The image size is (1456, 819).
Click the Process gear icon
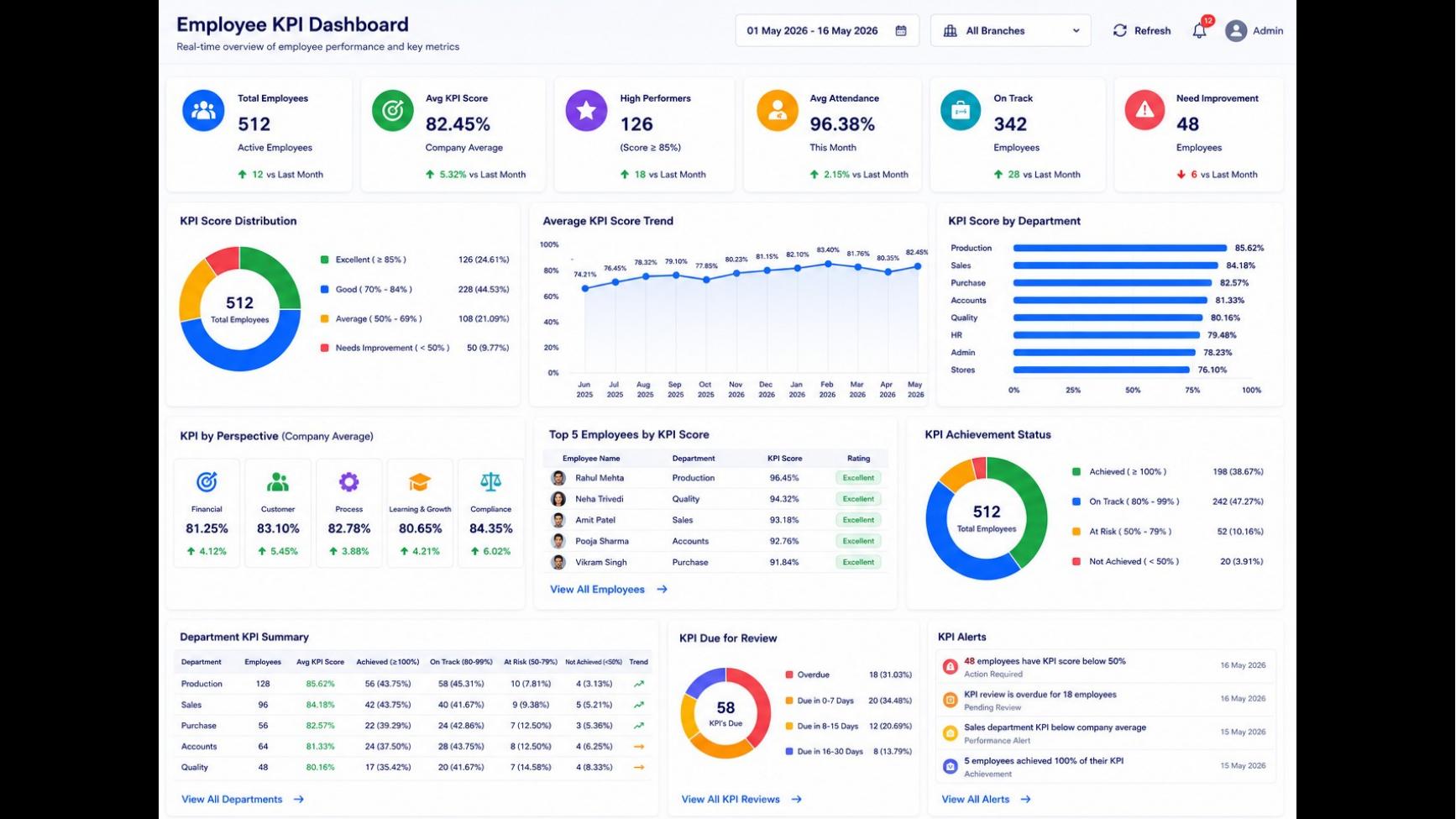[348, 482]
